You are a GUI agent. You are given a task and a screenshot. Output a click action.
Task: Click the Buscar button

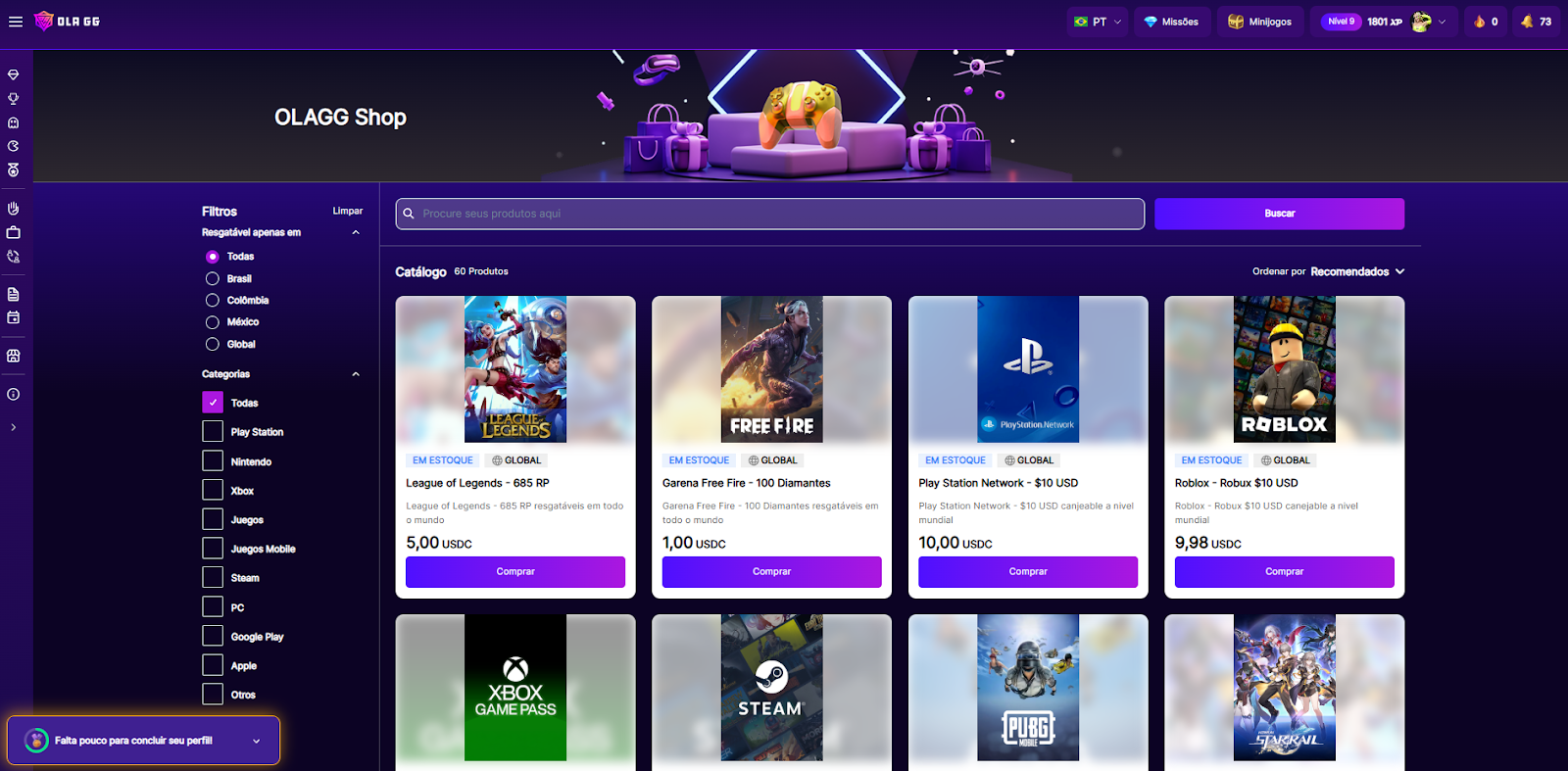pyautogui.click(x=1279, y=214)
